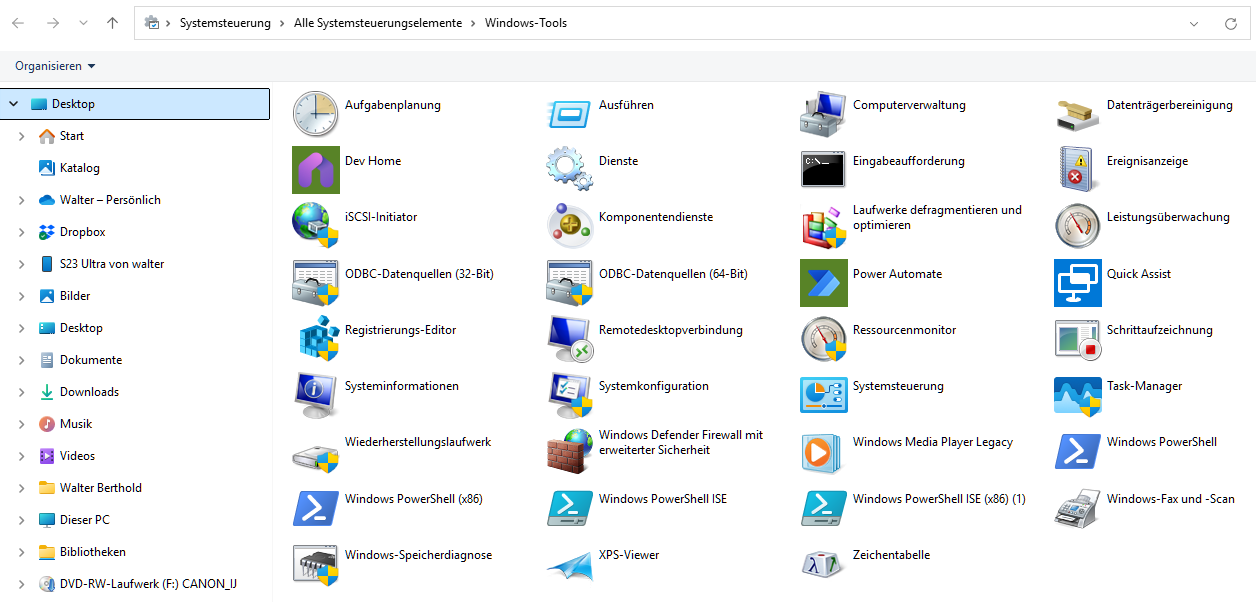This screenshot has height=602, width=1256.
Task: Click the Windows-Fax und -Scan icon
Action: coord(1078,508)
